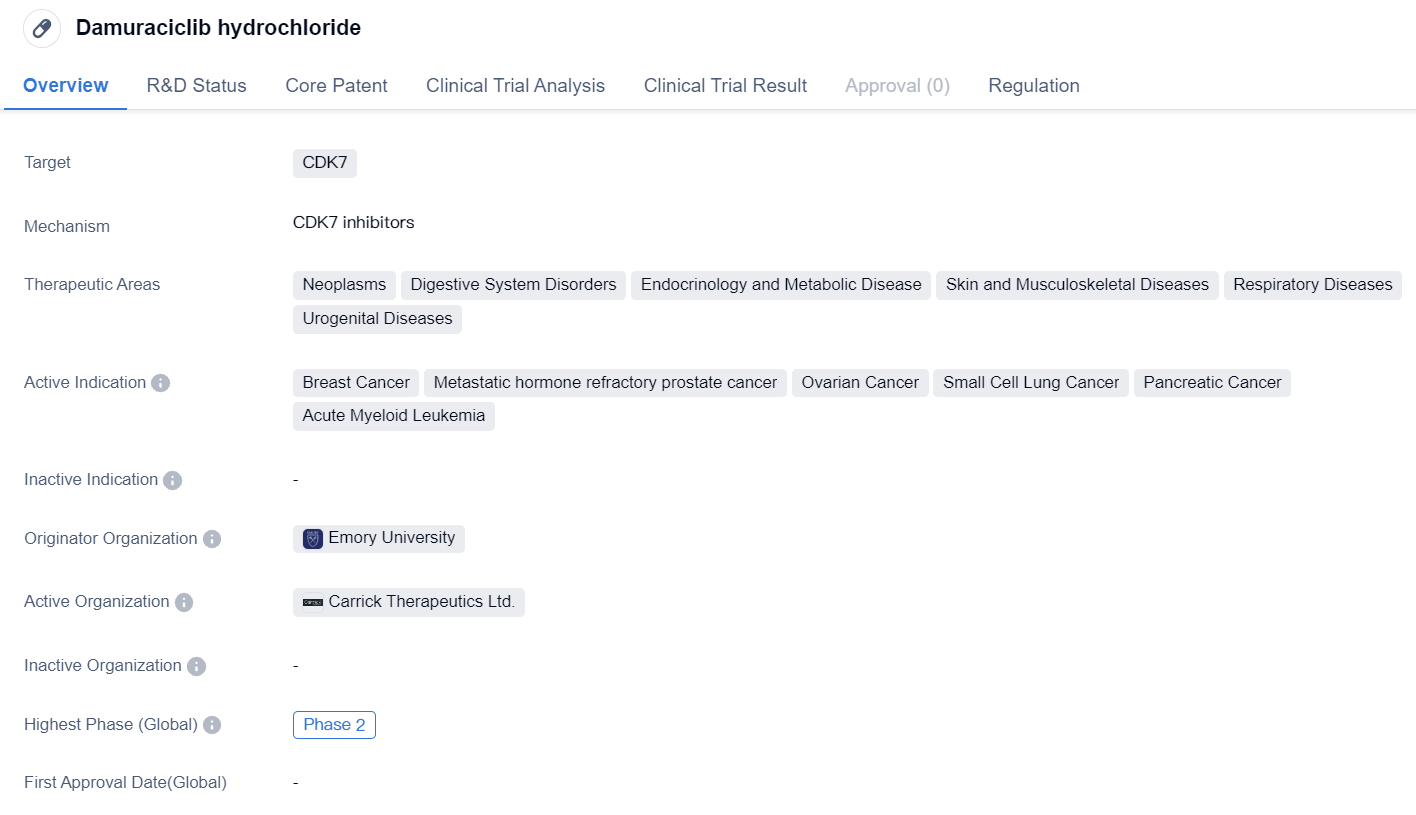
Task: Select the Regulation tab
Action: point(1033,86)
